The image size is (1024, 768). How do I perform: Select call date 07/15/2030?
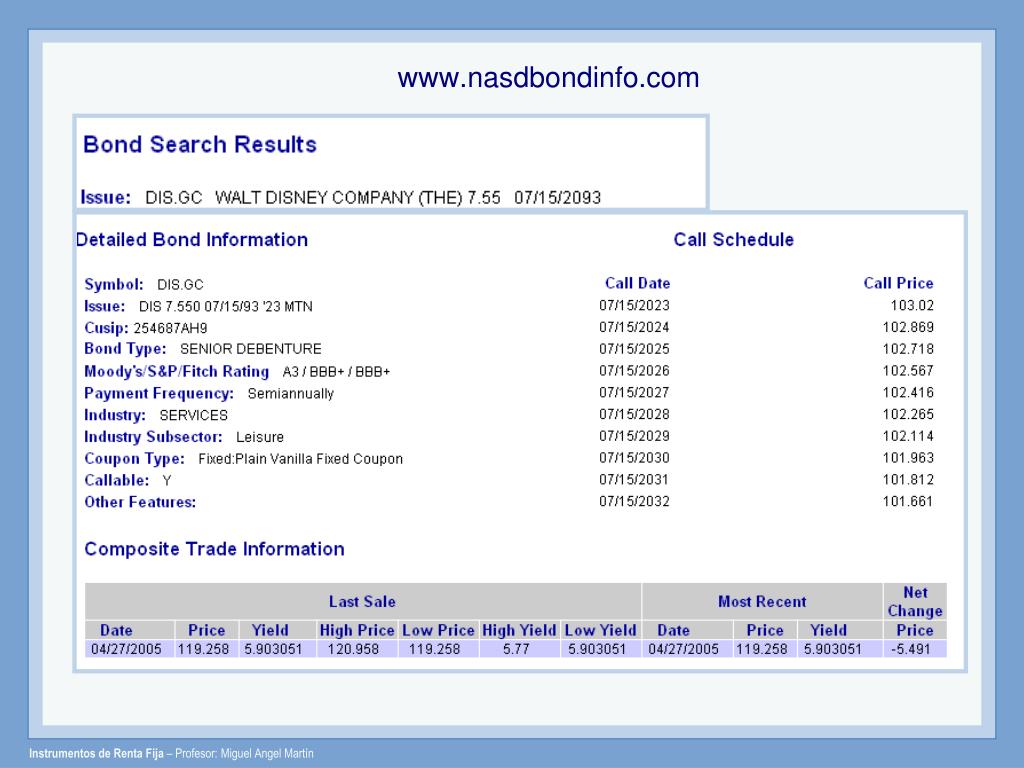[x=634, y=458]
